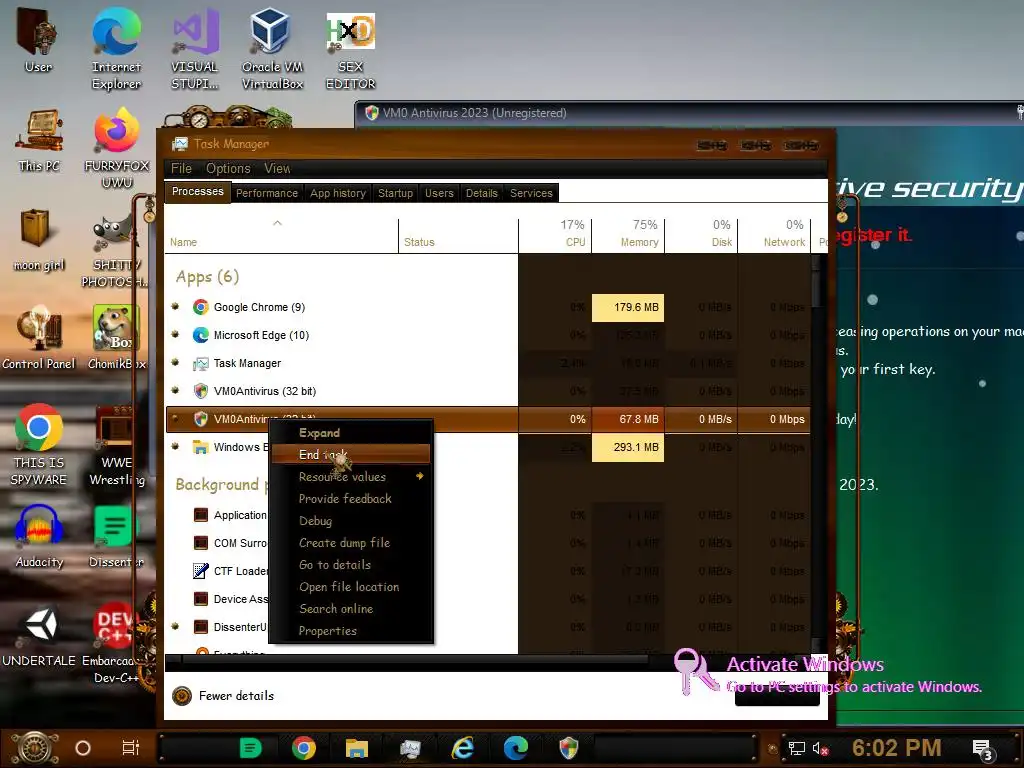Switch to the Services tab
1024x768 pixels.
531,193
